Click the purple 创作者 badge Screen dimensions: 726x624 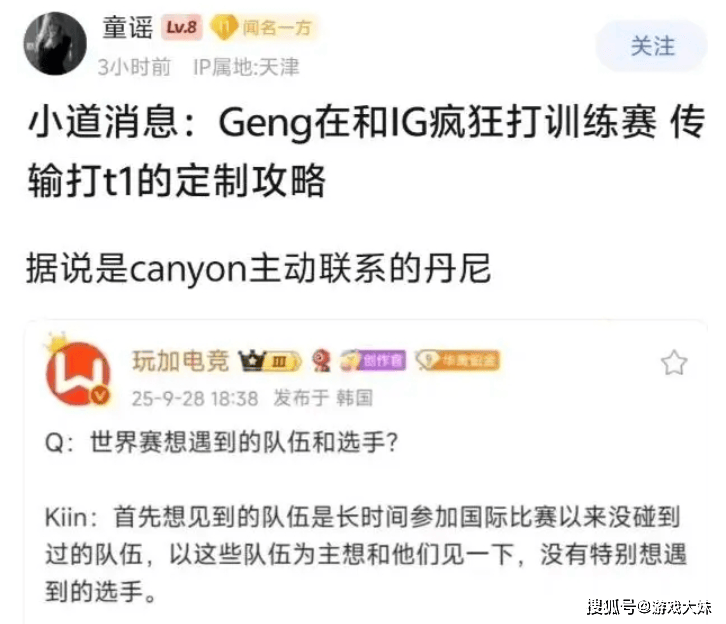[x=373, y=361]
